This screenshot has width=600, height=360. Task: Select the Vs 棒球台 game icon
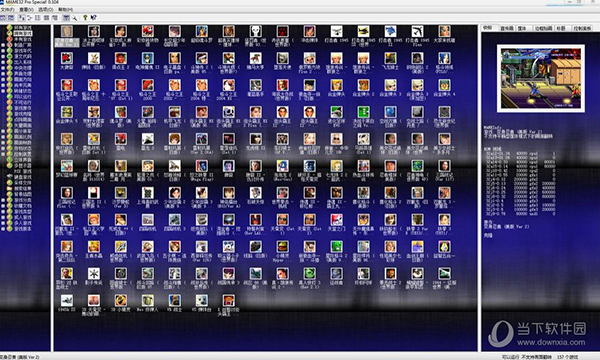(x=202, y=300)
